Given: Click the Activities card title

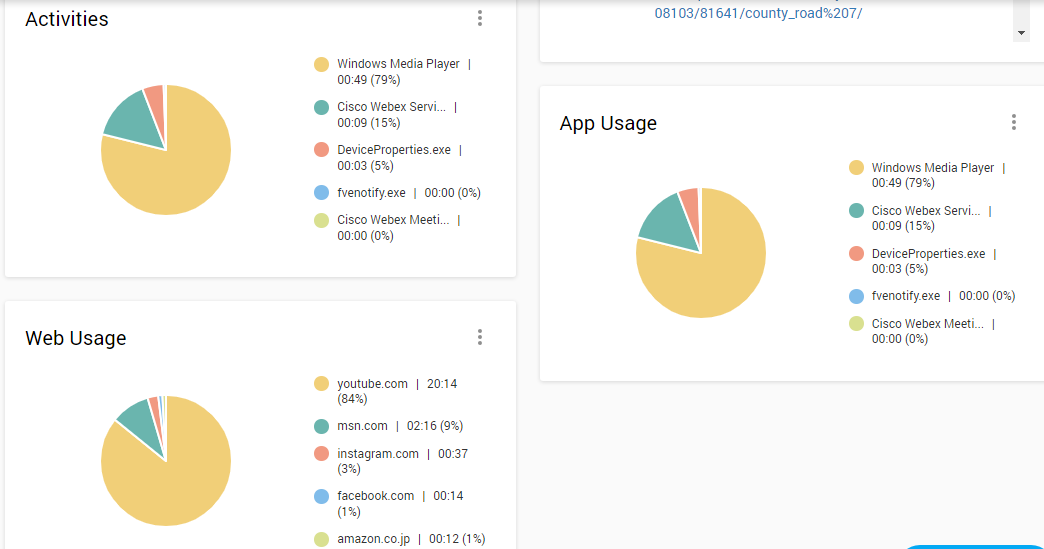Looking at the screenshot, I should (x=67, y=19).
